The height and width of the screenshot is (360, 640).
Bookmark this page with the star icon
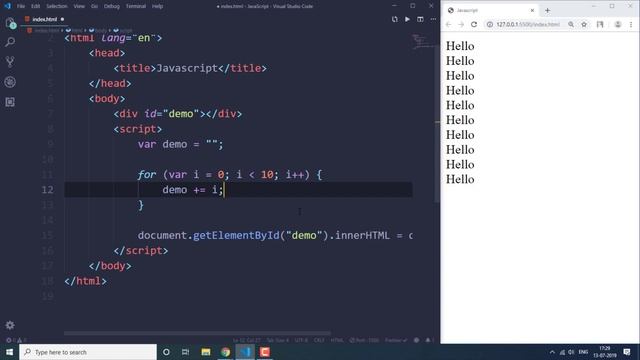[x=584, y=24]
